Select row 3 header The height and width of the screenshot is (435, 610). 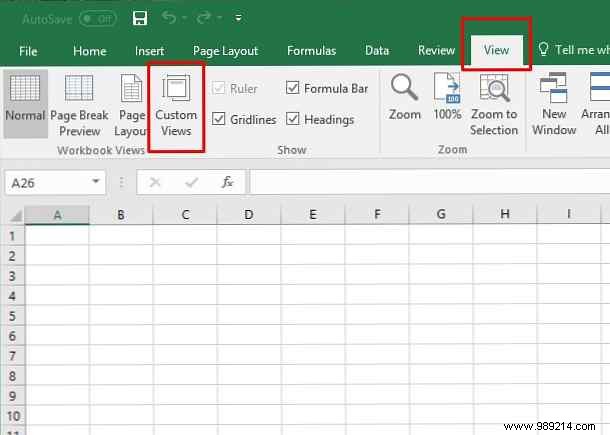tap(12, 276)
